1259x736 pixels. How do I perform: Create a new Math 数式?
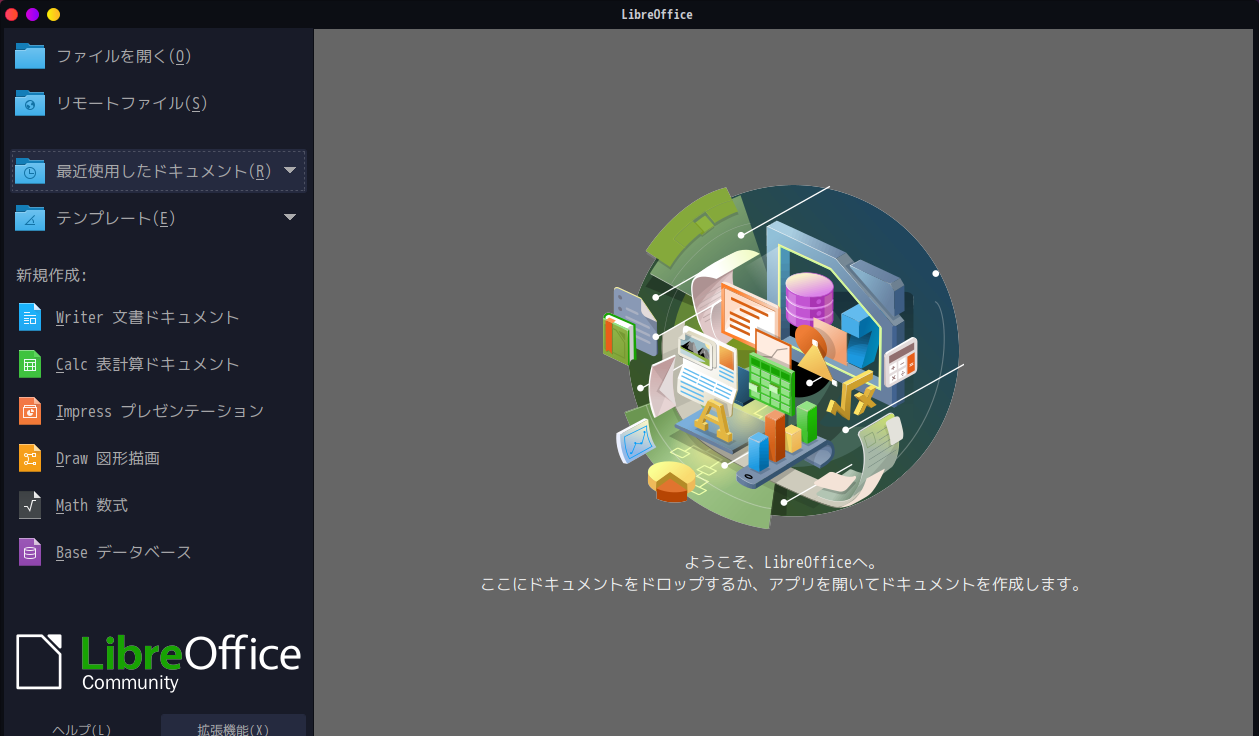pos(158,505)
